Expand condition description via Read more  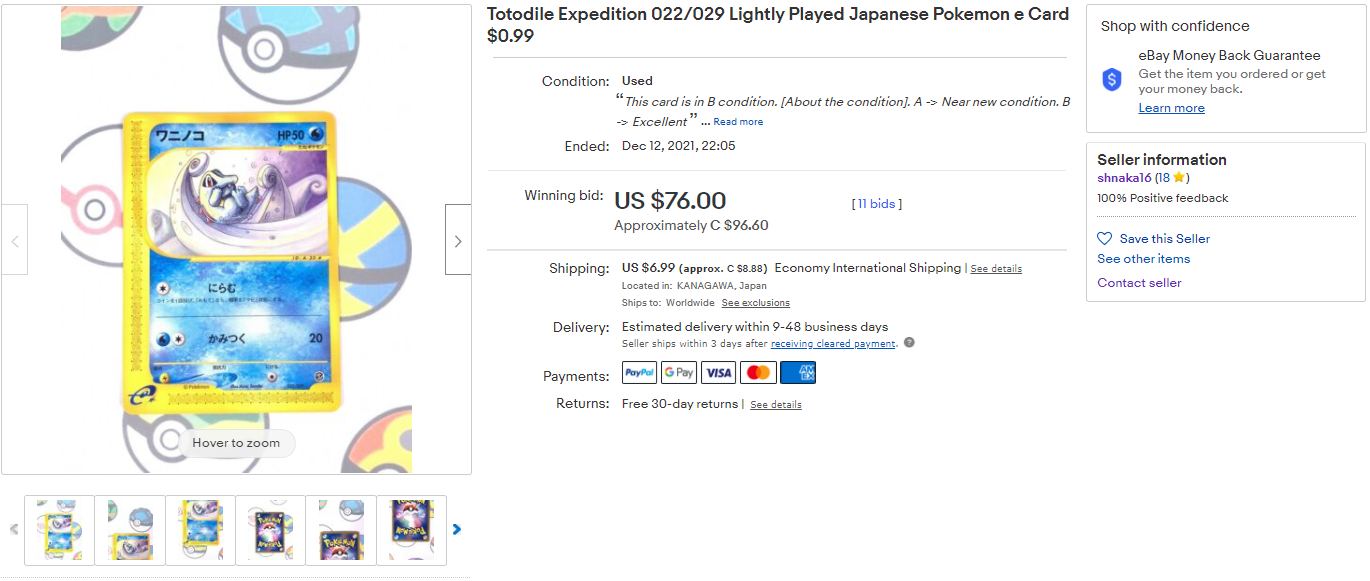tap(738, 122)
